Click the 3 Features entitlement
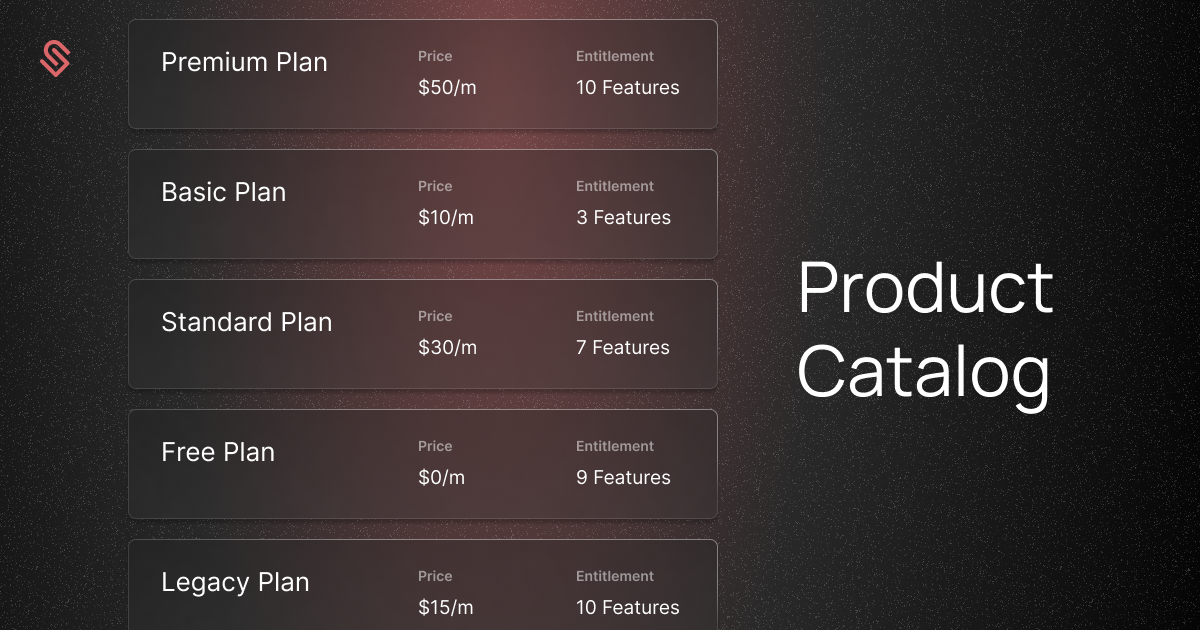This screenshot has height=630, width=1200. pyautogui.click(x=623, y=218)
